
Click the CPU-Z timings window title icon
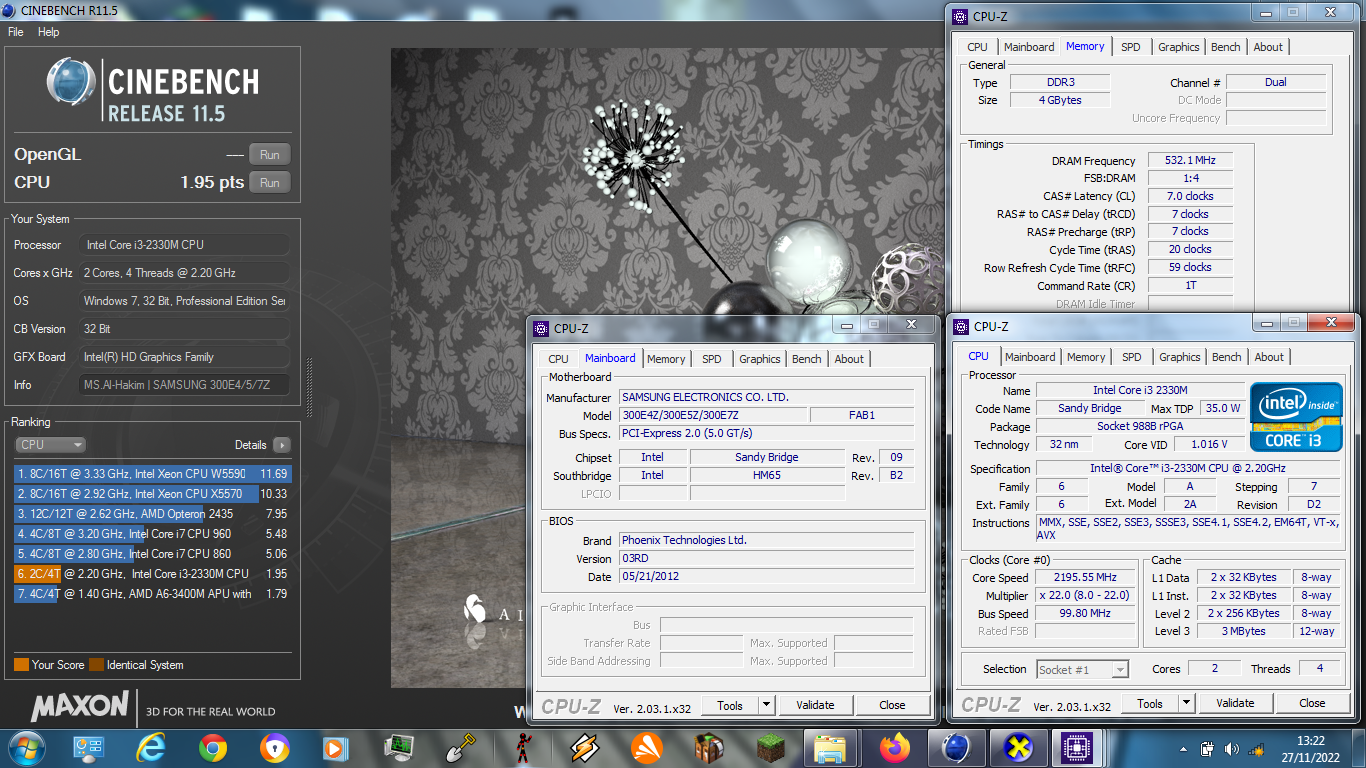coord(960,15)
